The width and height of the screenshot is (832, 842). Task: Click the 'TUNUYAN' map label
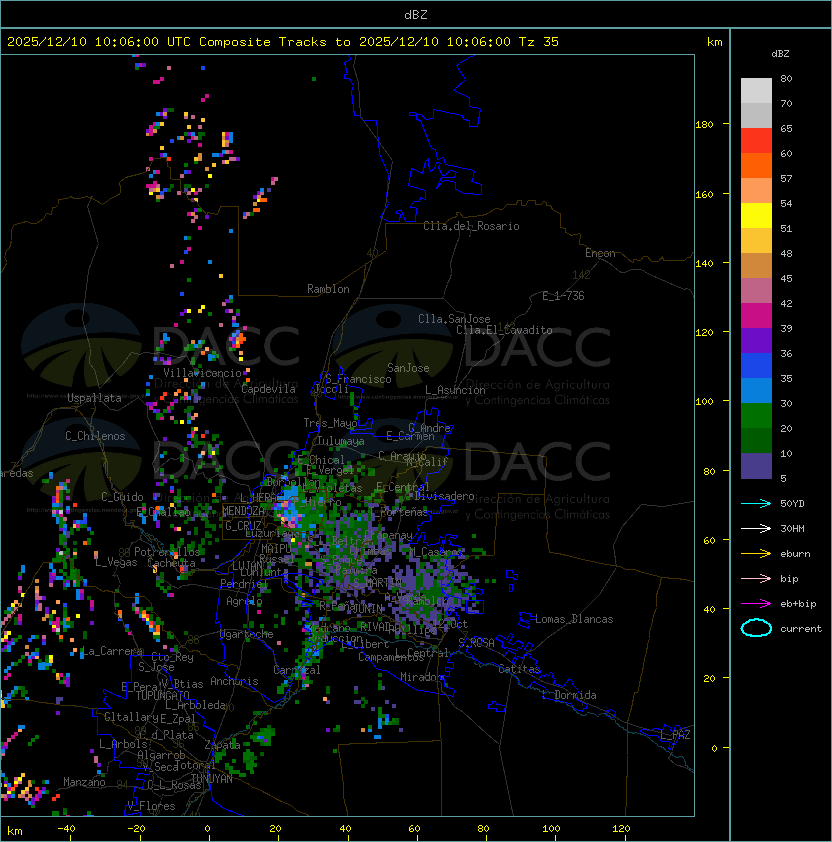click(212, 779)
